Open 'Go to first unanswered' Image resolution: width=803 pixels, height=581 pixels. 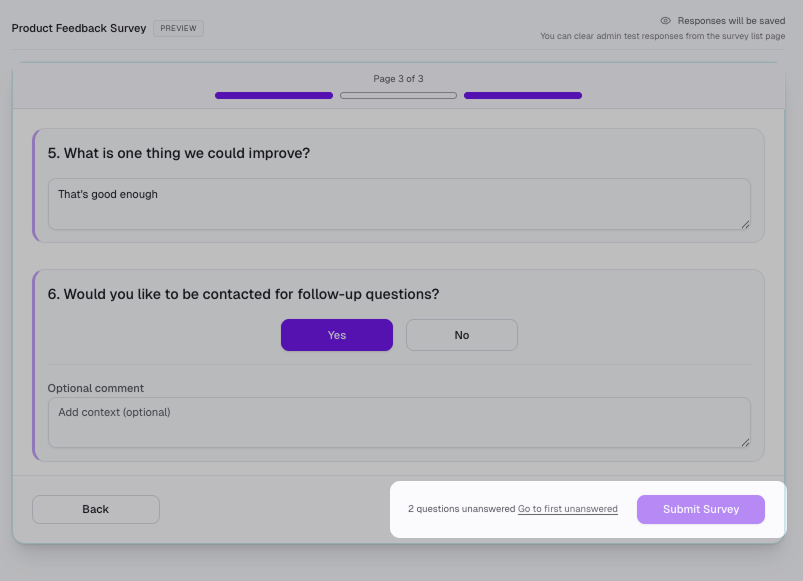[x=567, y=509]
